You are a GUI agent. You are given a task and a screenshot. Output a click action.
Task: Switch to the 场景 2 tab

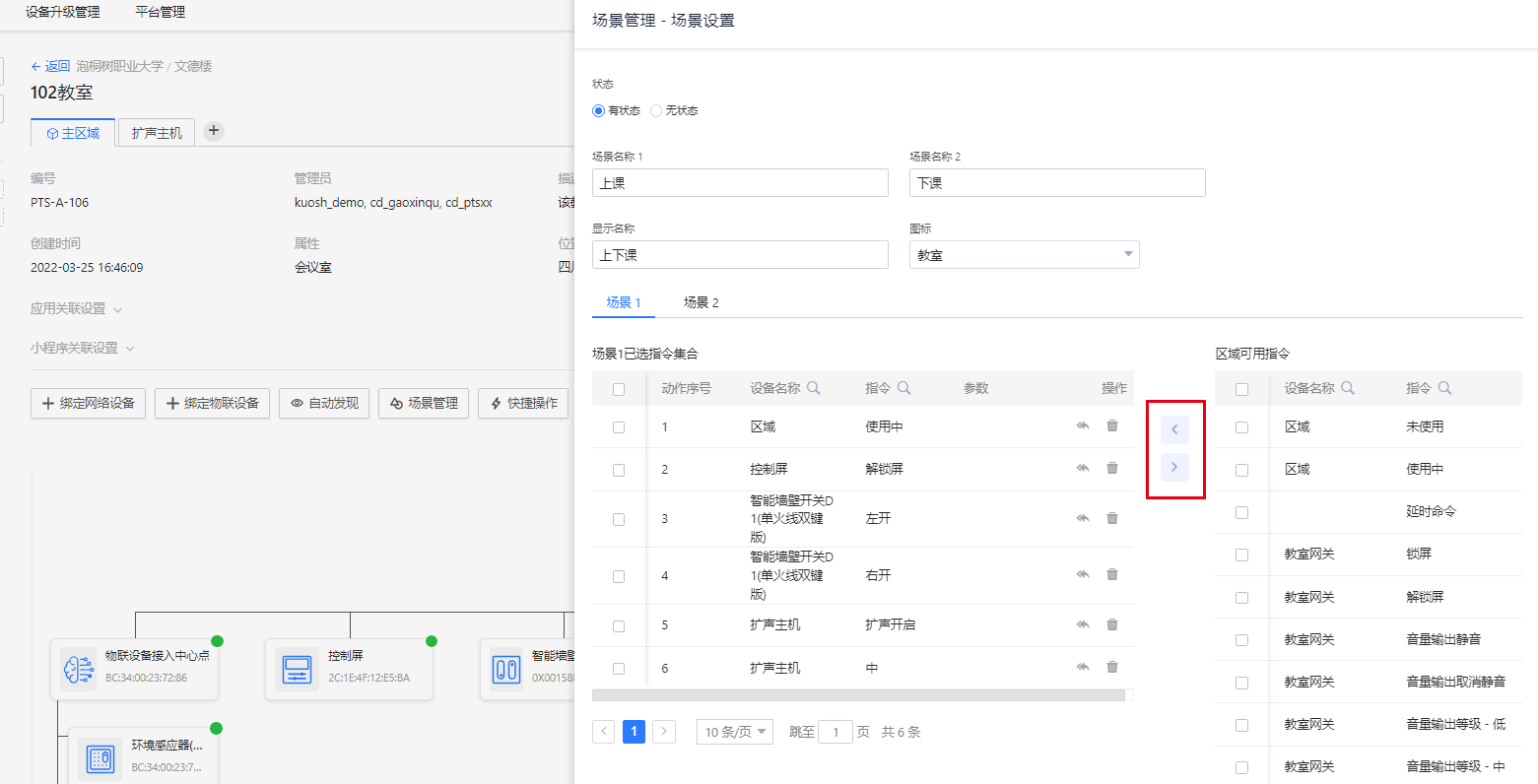[x=701, y=302]
